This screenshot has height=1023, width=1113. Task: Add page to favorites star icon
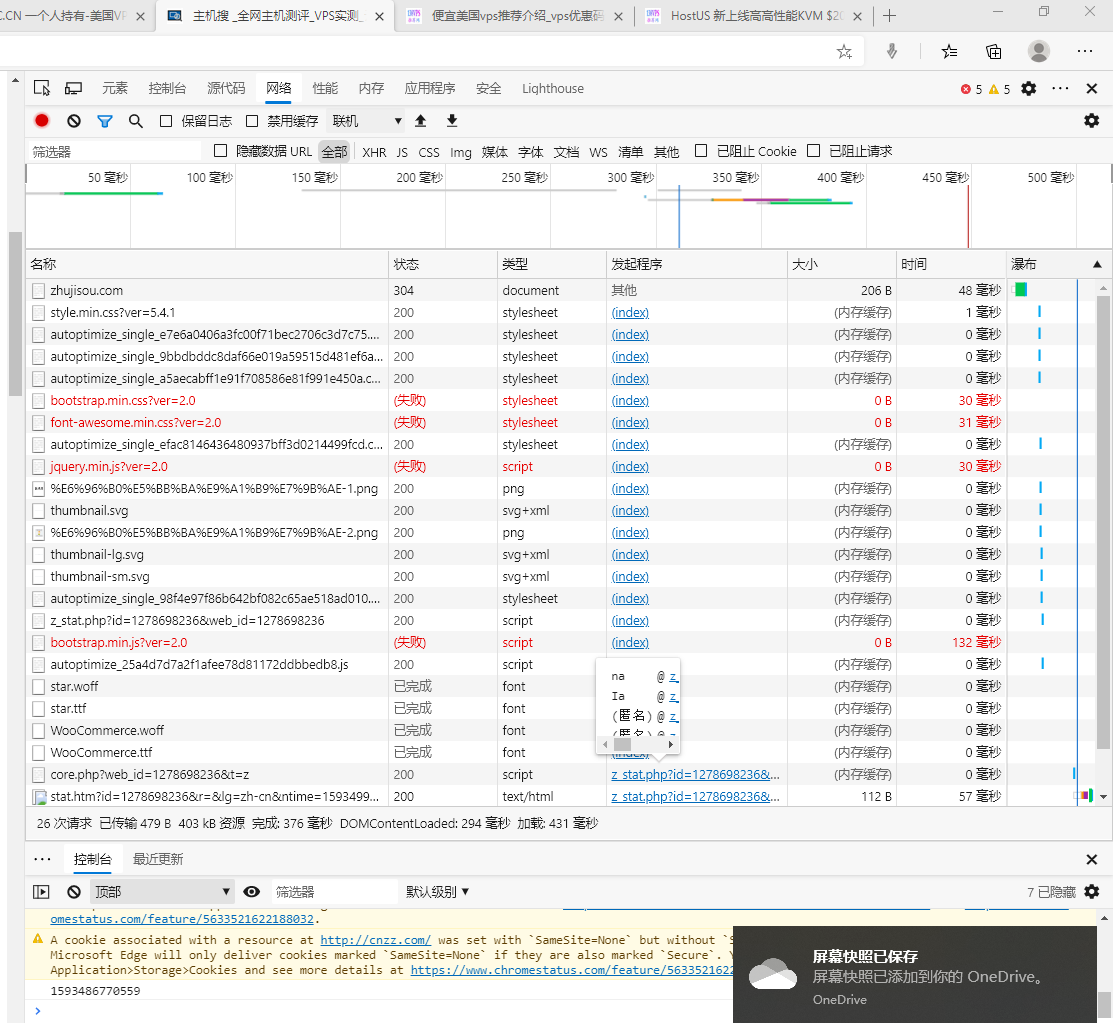click(x=844, y=51)
